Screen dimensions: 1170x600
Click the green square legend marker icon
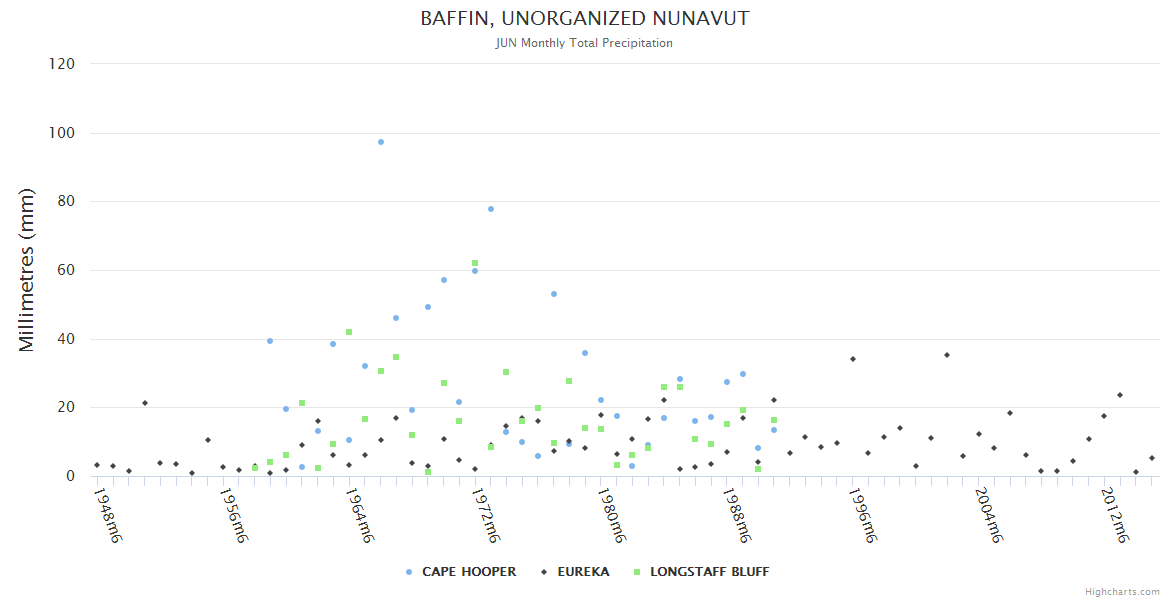click(x=637, y=572)
